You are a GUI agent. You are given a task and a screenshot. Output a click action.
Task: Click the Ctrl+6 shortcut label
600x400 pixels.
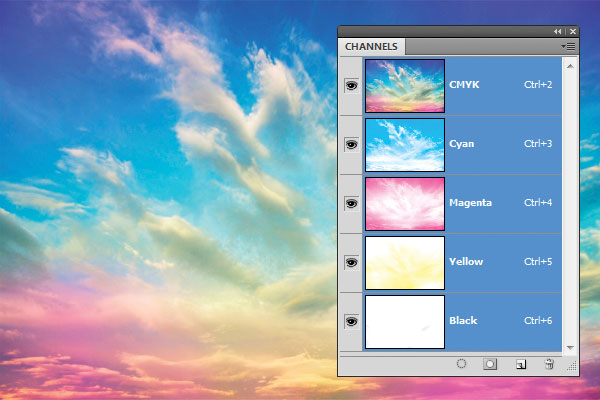coord(538,320)
